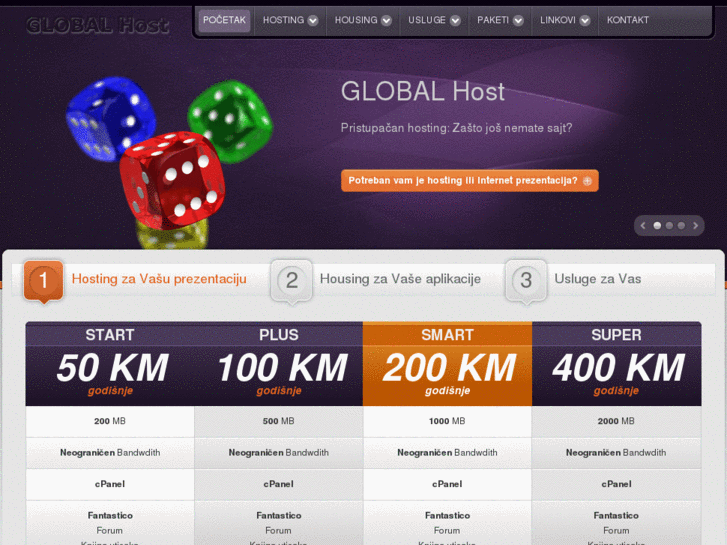Go to the KONTAKT page

pyautogui.click(x=628, y=20)
